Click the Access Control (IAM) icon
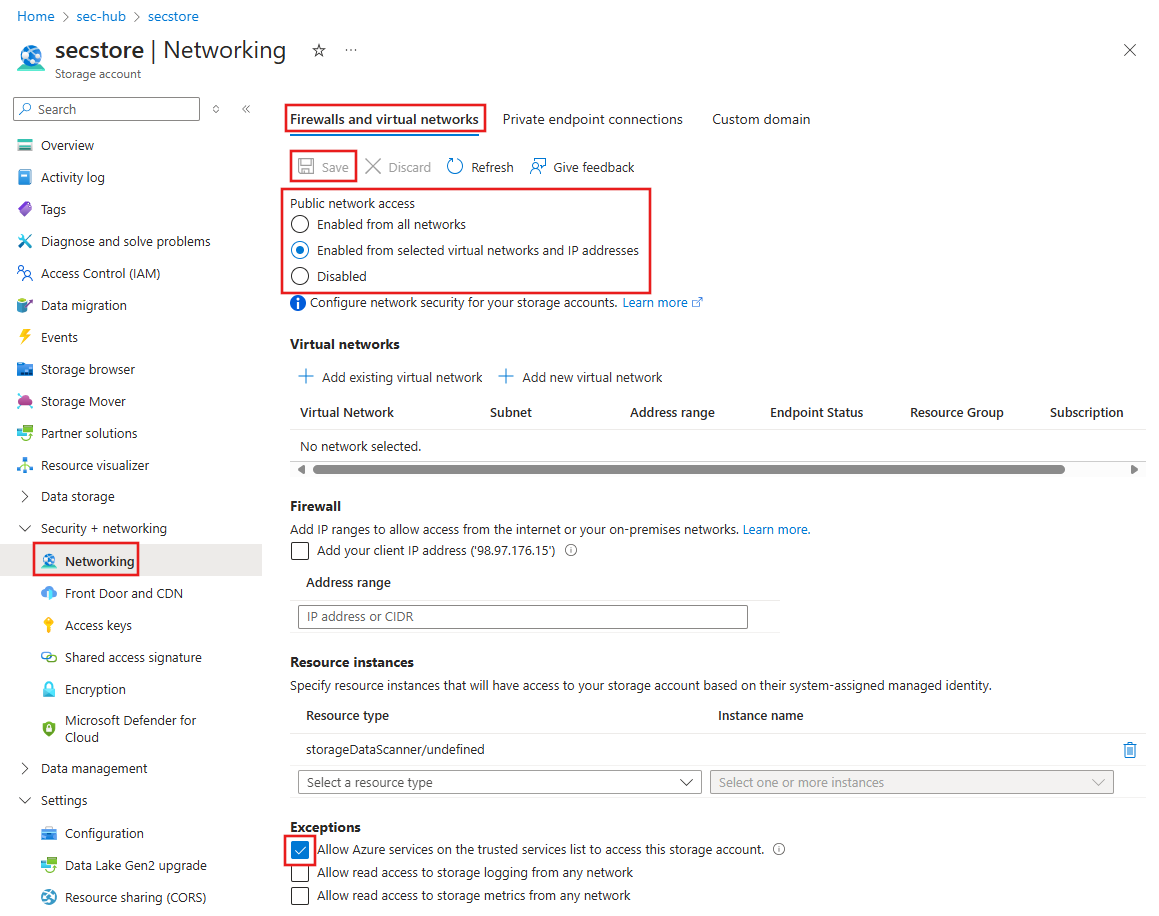The image size is (1159, 916). point(25,274)
